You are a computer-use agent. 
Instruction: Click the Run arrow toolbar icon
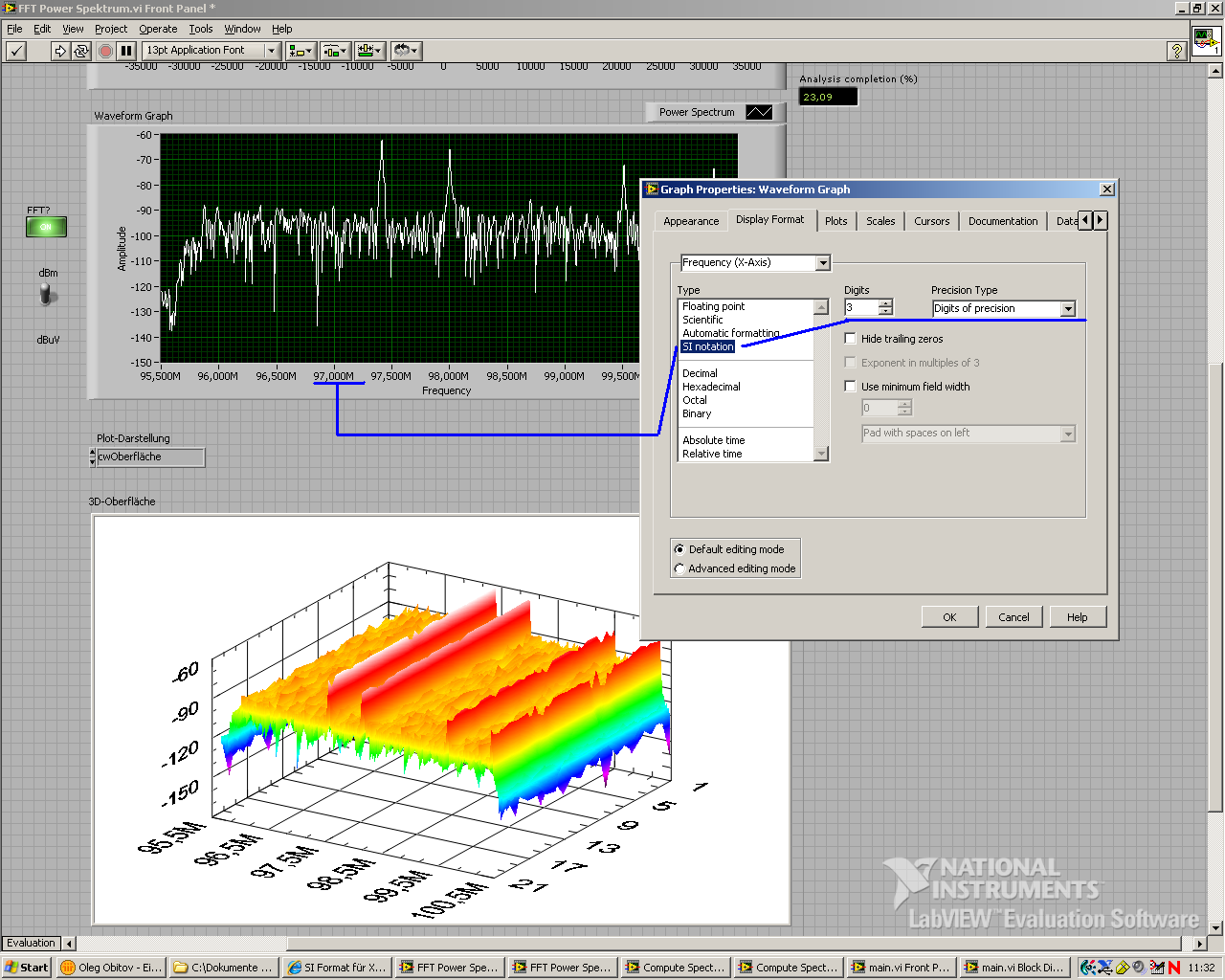59,51
